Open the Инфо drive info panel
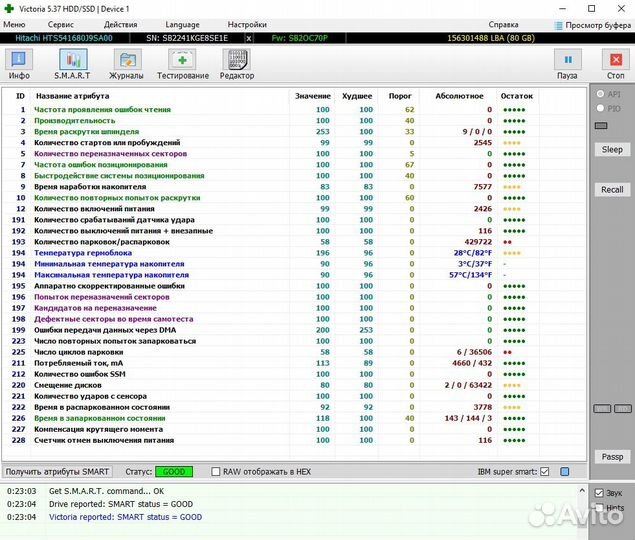 click(19, 63)
